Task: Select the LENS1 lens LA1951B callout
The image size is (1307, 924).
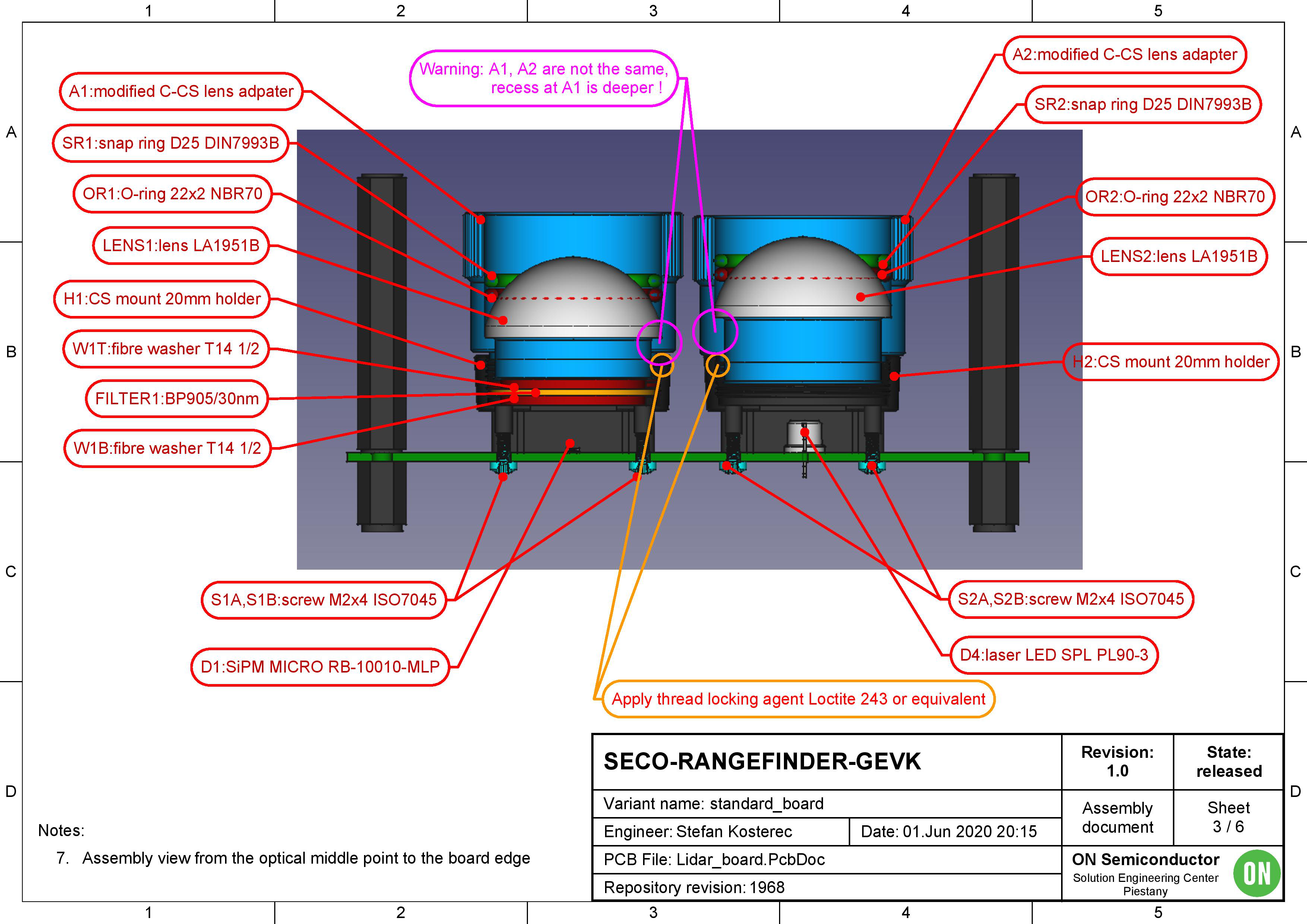Action: coord(180,246)
